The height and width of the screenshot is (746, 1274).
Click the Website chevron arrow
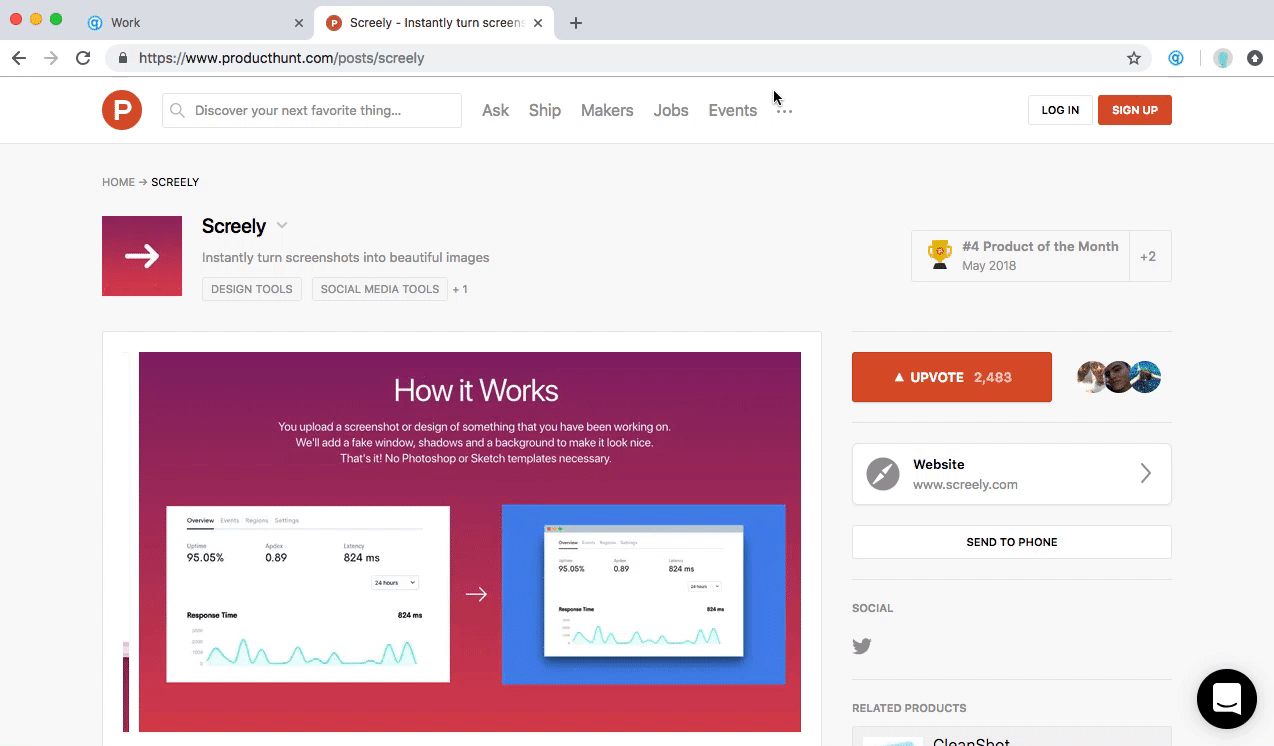[x=1146, y=474]
